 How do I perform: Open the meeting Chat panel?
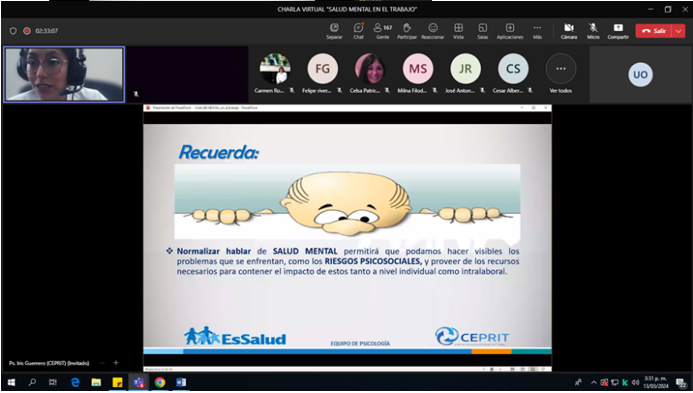(x=358, y=31)
